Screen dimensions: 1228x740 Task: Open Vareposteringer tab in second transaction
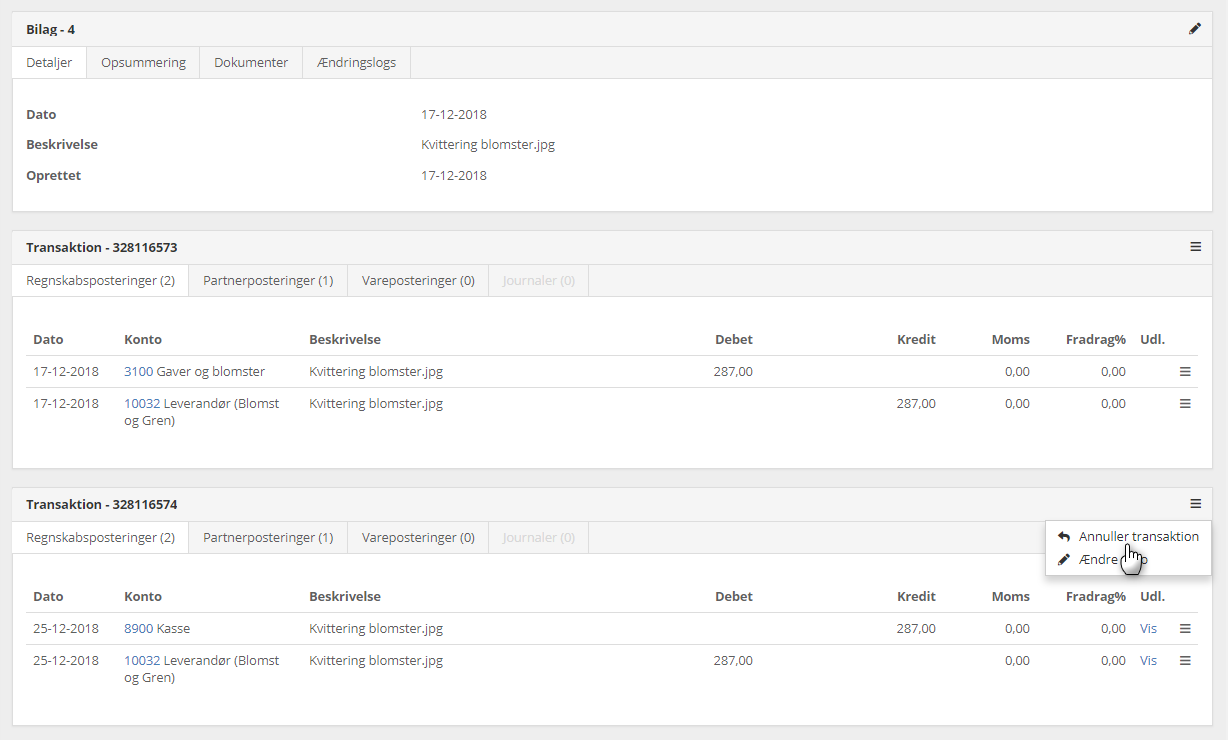click(x=418, y=538)
